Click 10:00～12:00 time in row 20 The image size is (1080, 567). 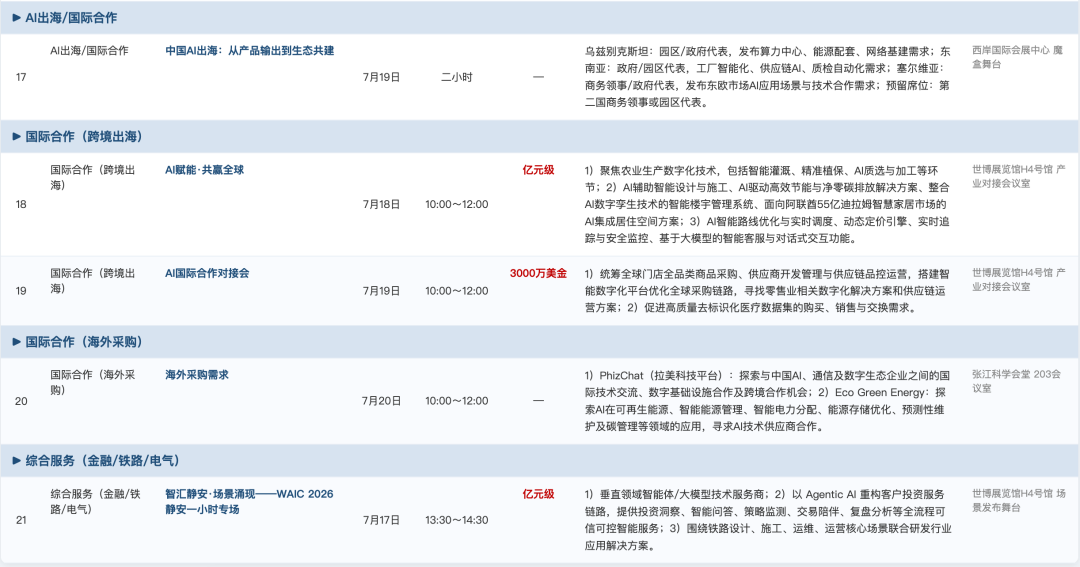point(457,401)
